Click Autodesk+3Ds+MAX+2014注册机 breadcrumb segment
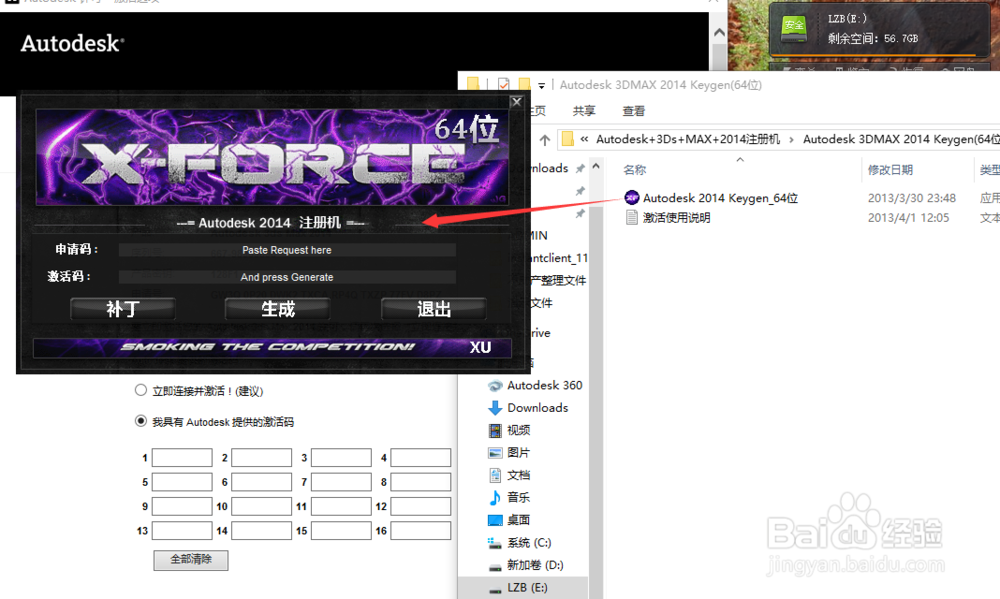Viewport: 1000px width, 599px height. click(x=688, y=139)
